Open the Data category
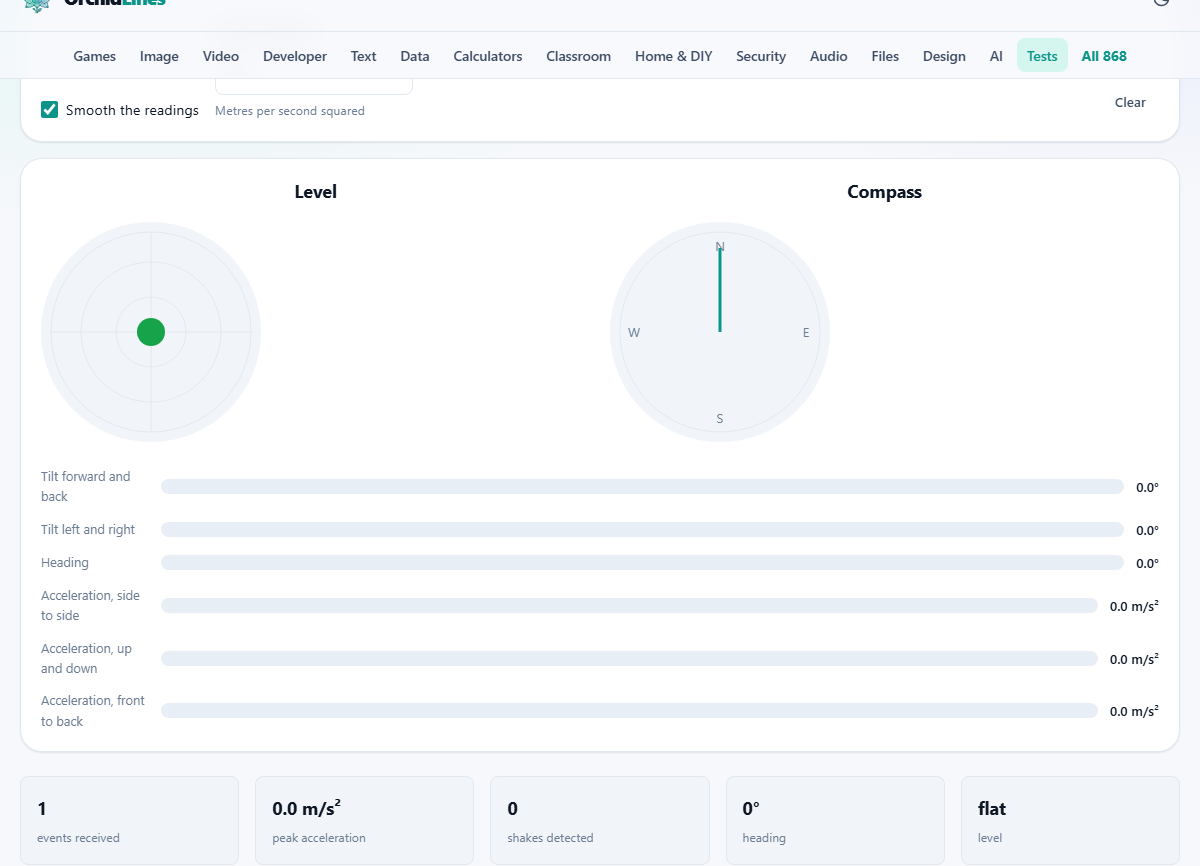Image resolution: width=1200 pixels, height=866 pixels. 415,56
